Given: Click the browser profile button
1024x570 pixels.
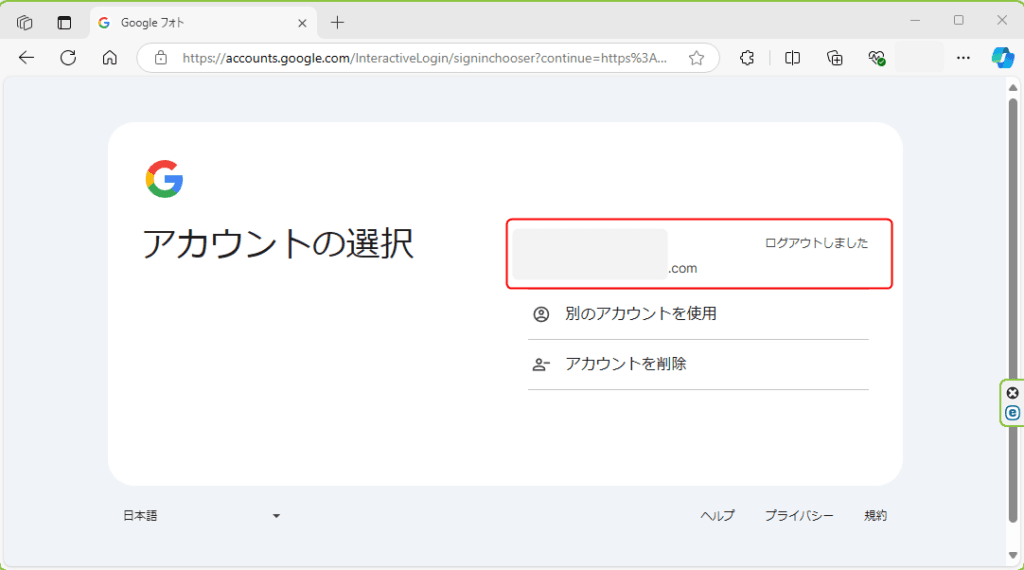Looking at the screenshot, I should (x=920, y=58).
